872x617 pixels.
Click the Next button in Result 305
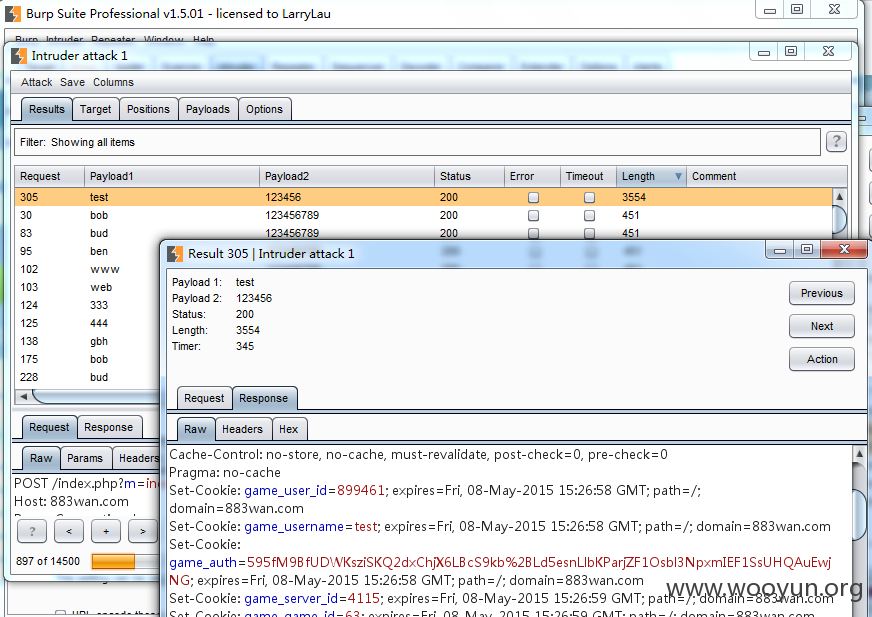821,326
